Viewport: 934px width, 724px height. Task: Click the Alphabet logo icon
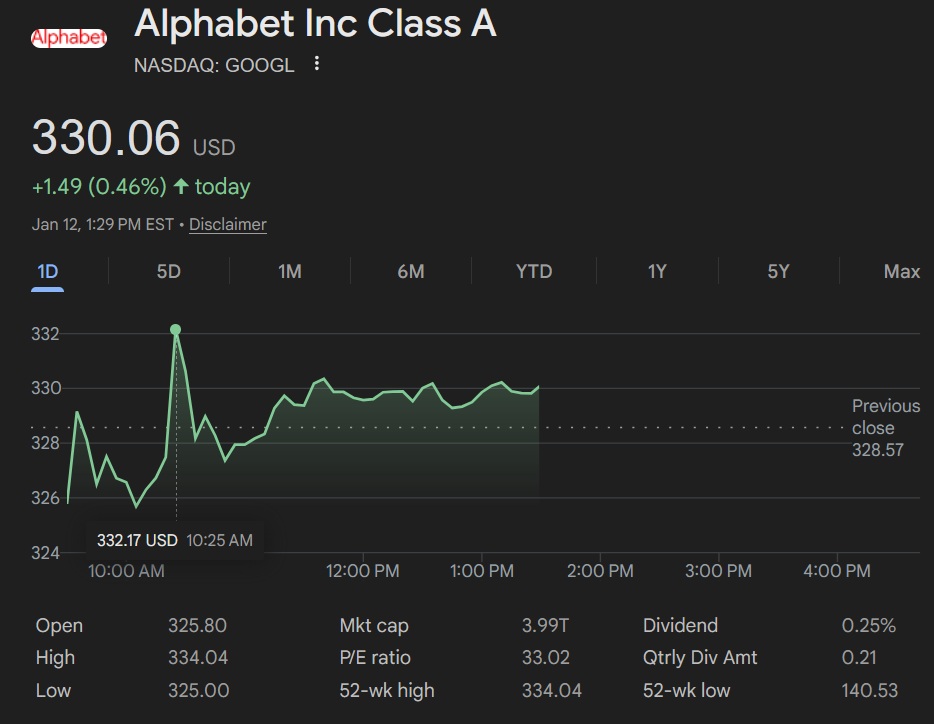coord(69,38)
